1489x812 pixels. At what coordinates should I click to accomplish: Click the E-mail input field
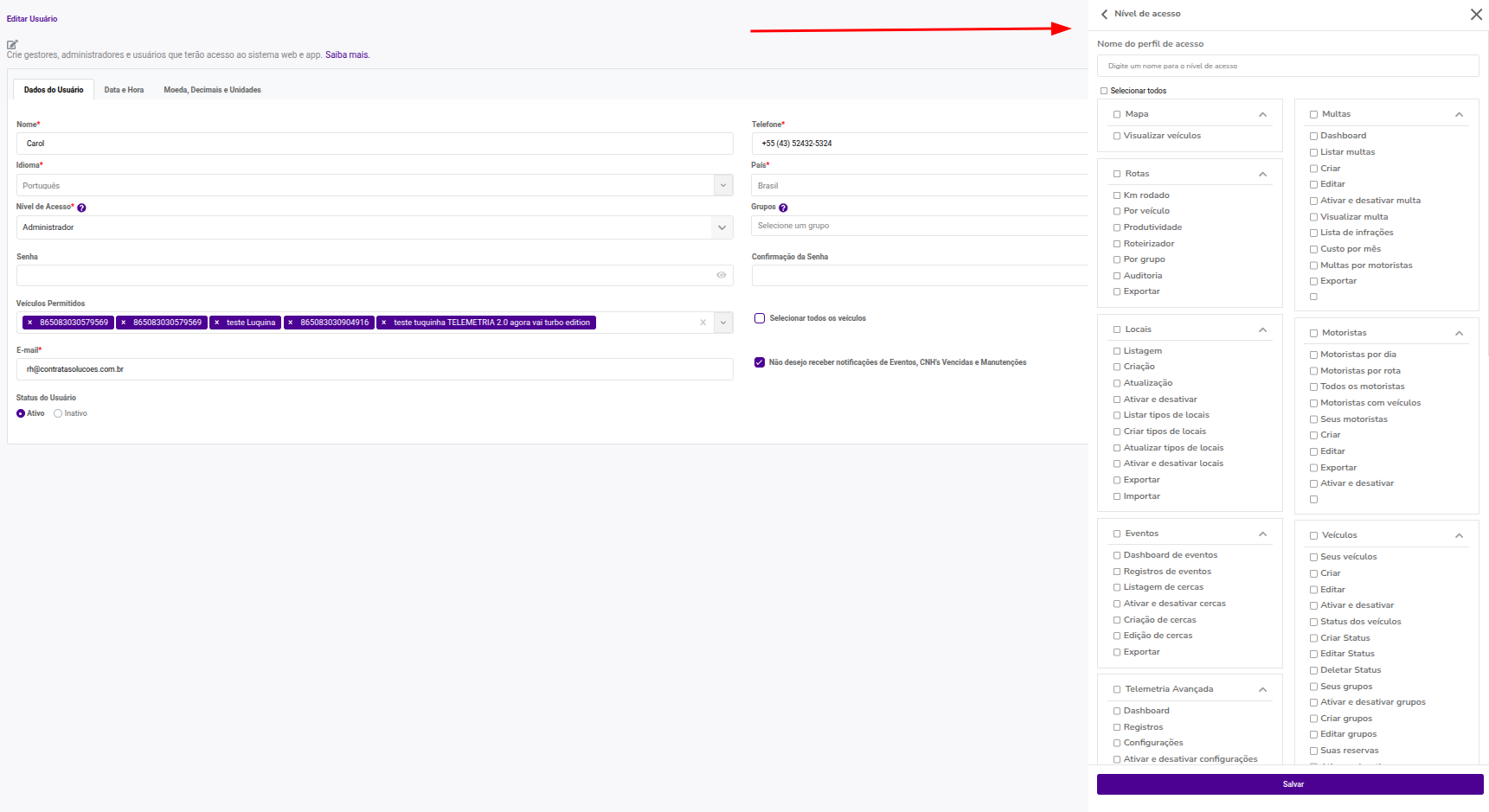[375, 369]
